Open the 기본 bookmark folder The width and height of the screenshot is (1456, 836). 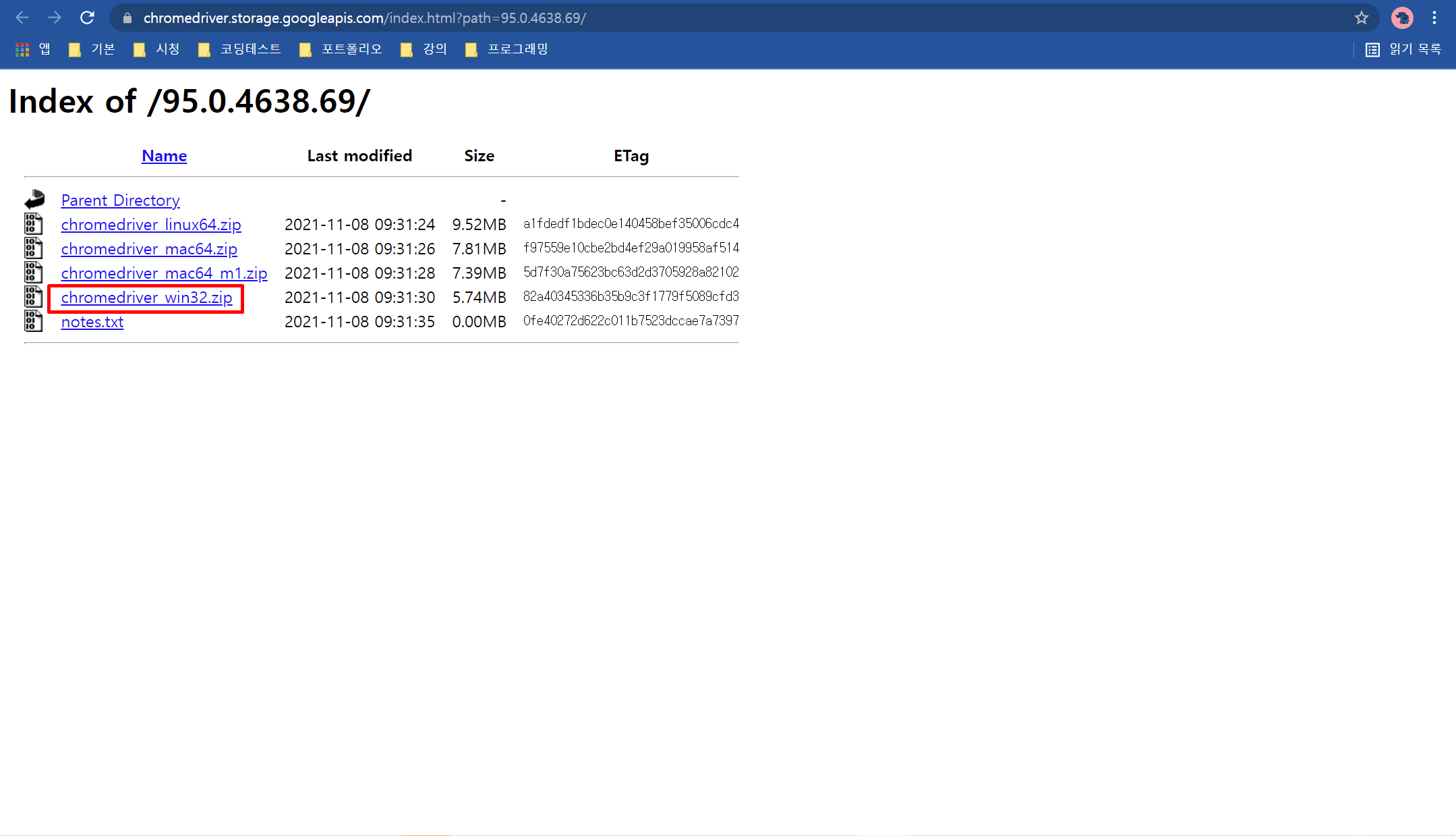click(92, 49)
